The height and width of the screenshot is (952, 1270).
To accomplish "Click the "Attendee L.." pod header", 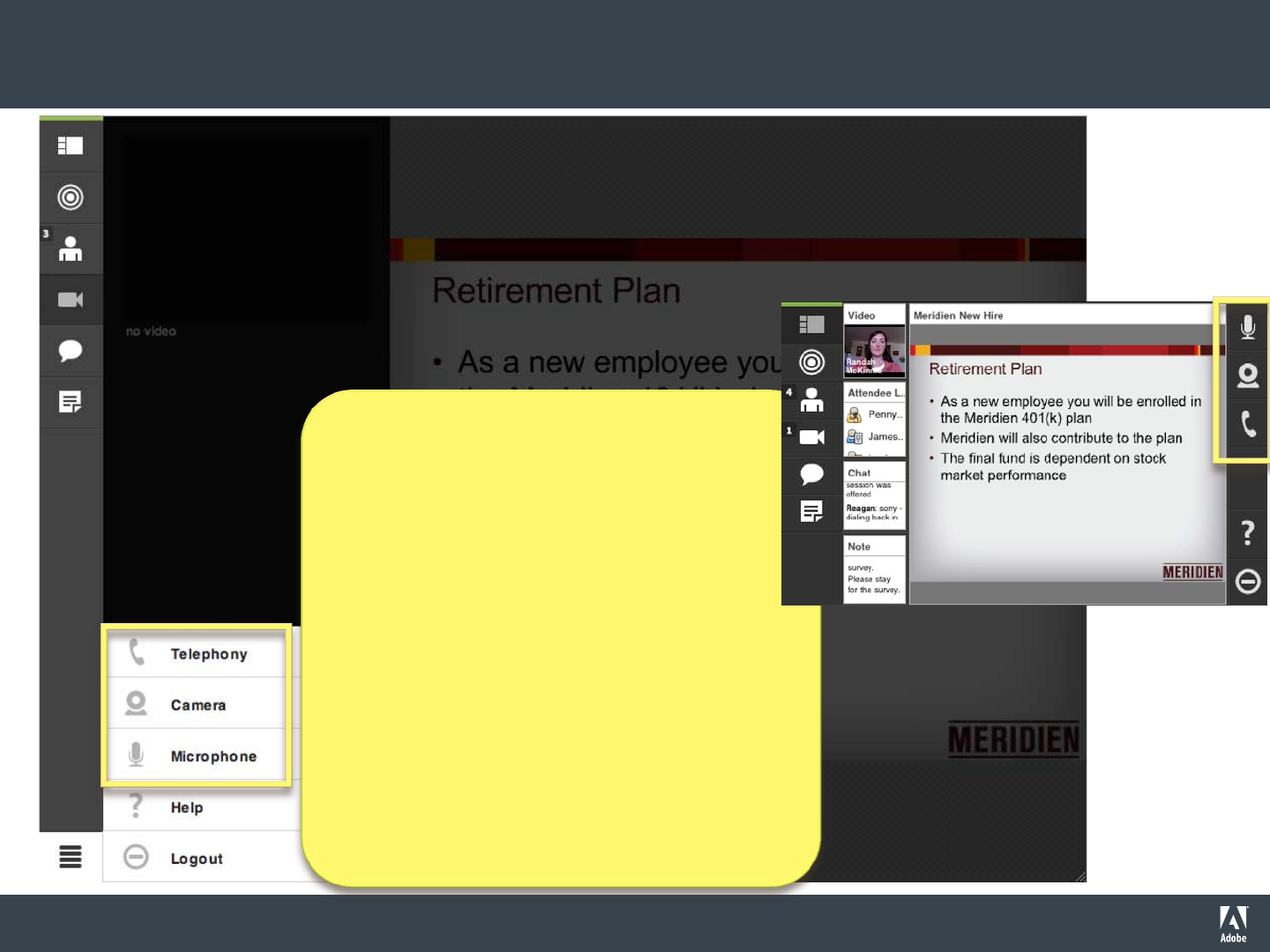I will click(x=876, y=393).
